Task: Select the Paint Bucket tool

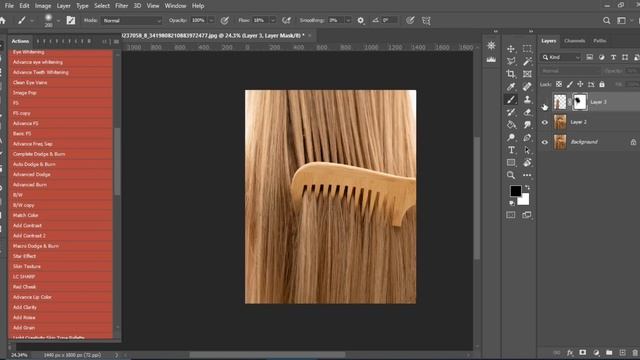Action: pos(511,124)
